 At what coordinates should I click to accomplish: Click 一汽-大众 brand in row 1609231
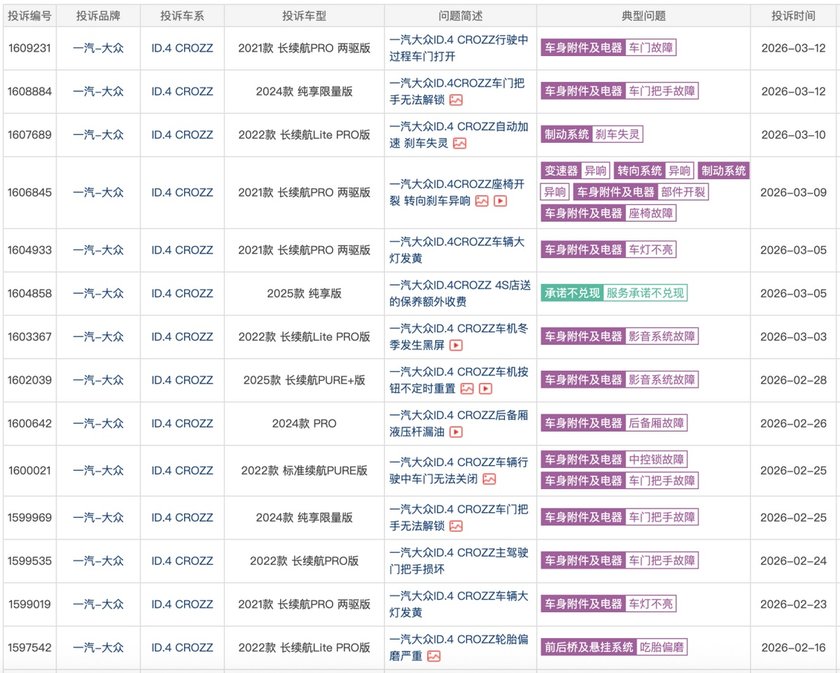pyautogui.click(x=98, y=48)
